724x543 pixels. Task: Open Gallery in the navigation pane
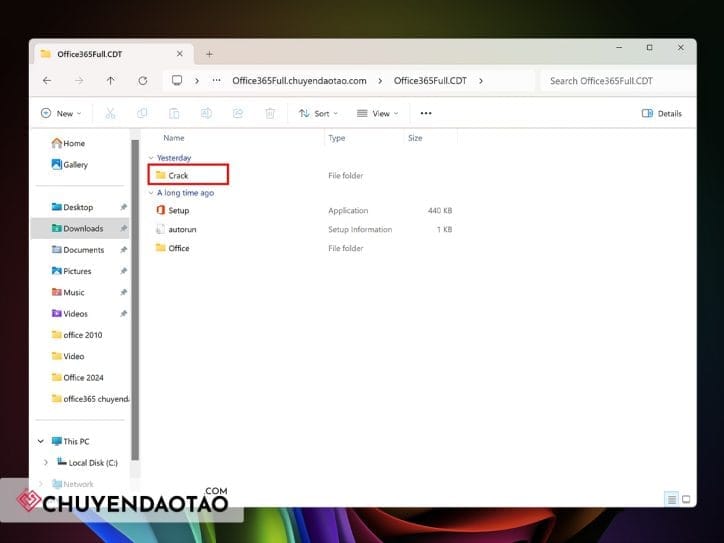(70, 164)
